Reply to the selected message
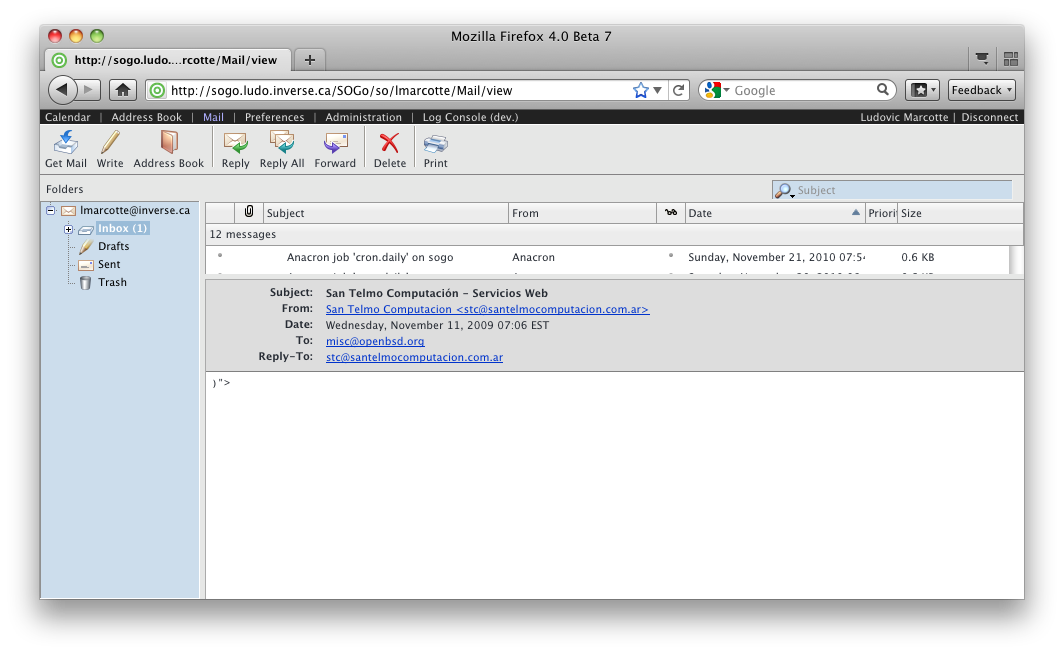Viewport: 1064px width, 654px height. (x=236, y=149)
